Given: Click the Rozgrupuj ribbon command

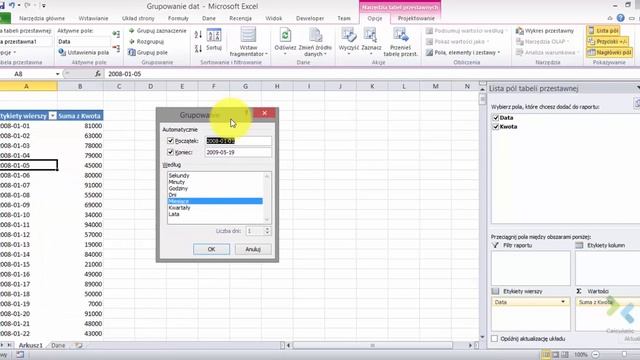Looking at the screenshot, I should point(147,42).
